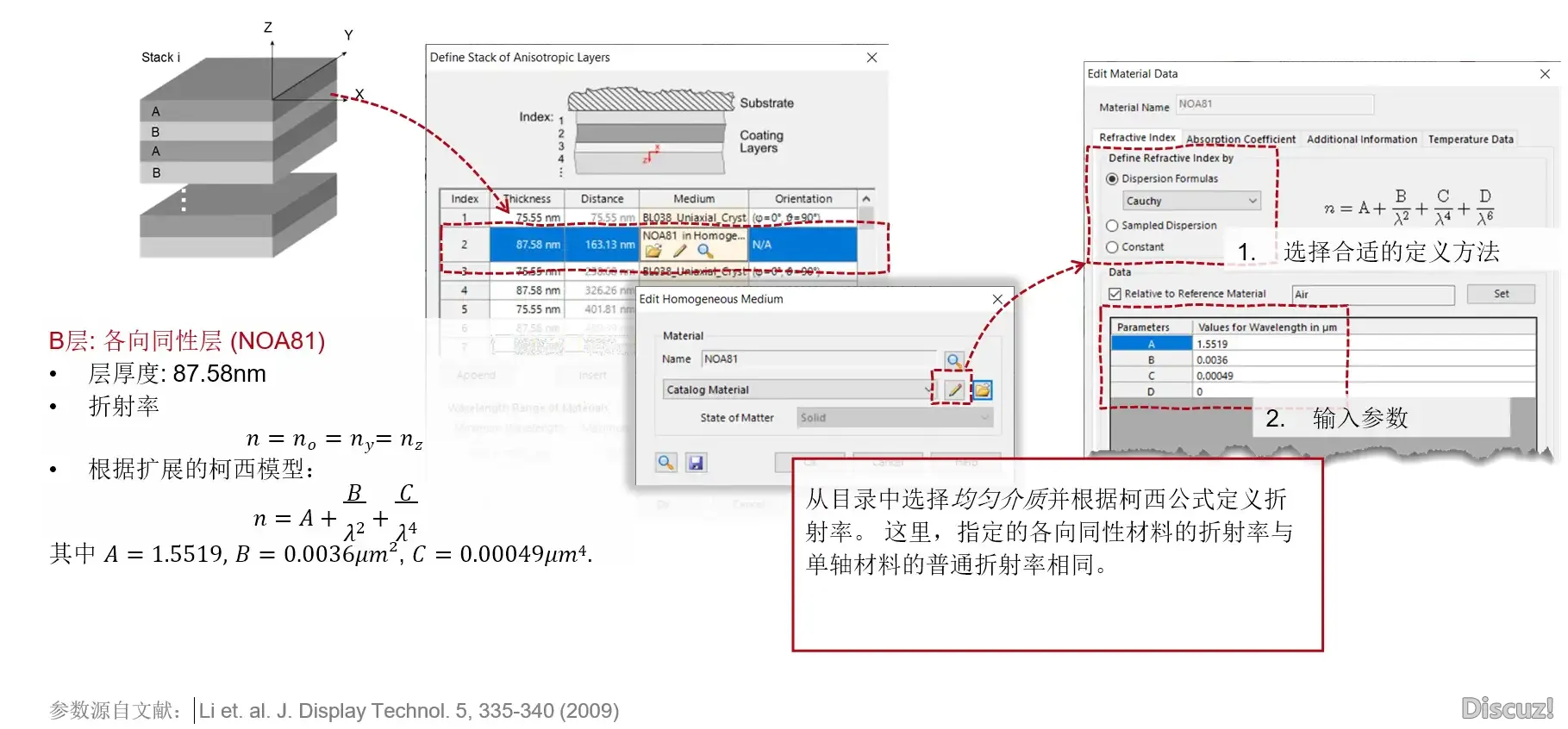Click distance 326.26 nm in row 4
Screen dimensions: 1568x729
[602, 291]
